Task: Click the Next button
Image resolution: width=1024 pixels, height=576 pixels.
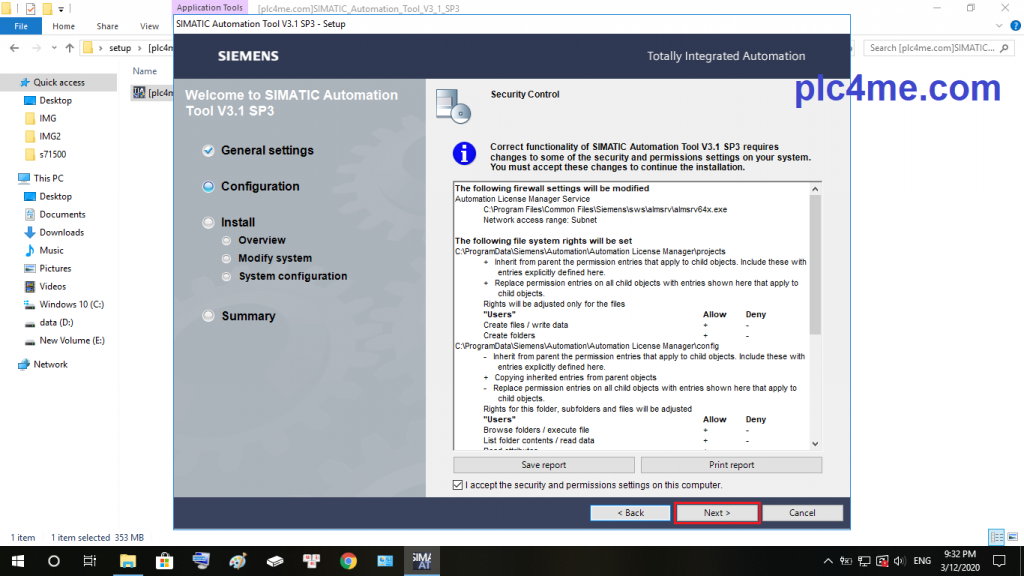Action: pyautogui.click(x=717, y=513)
